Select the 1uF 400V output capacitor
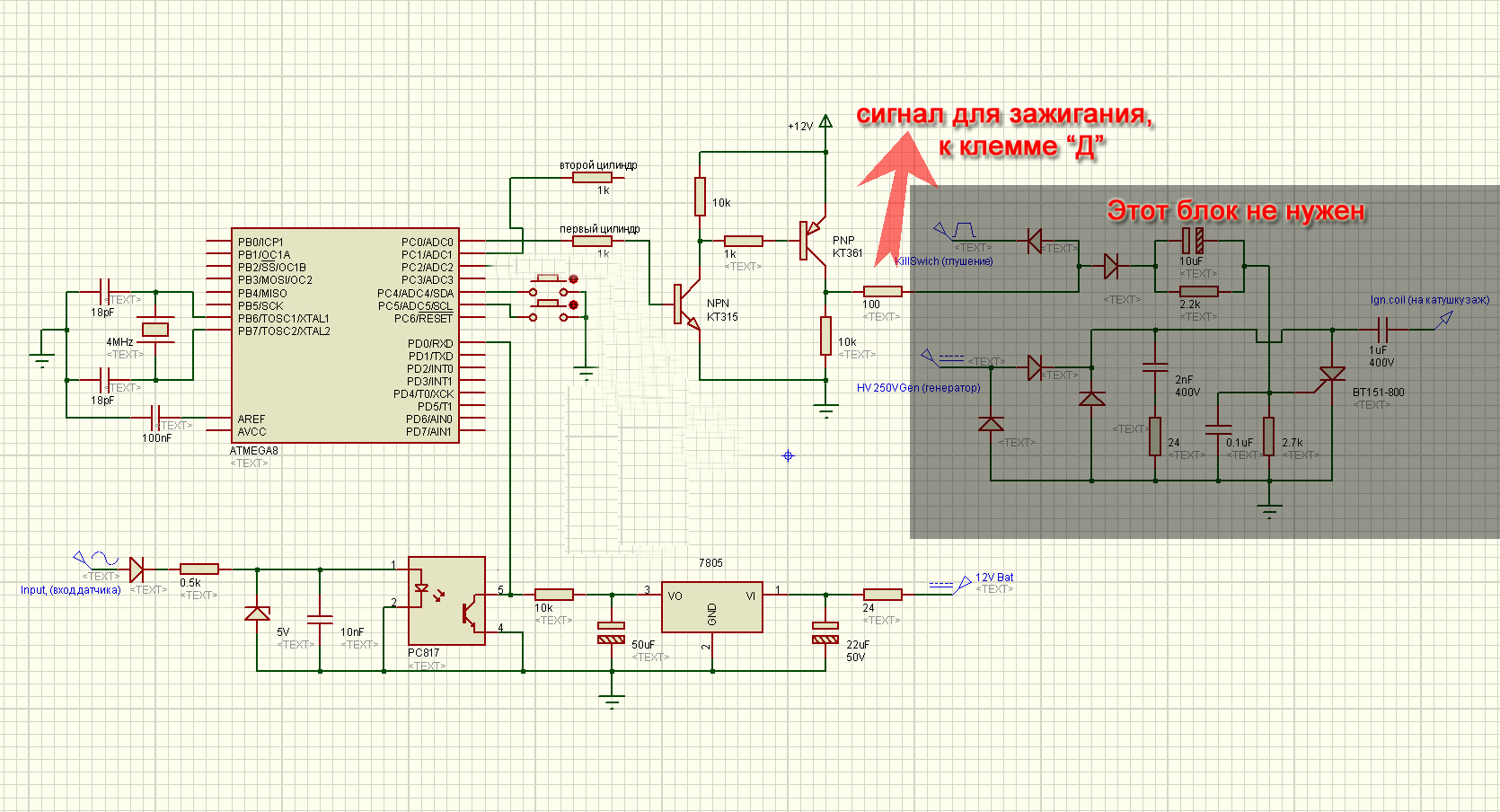This screenshot has height=812, width=1500. pyautogui.click(x=1384, y=330)
